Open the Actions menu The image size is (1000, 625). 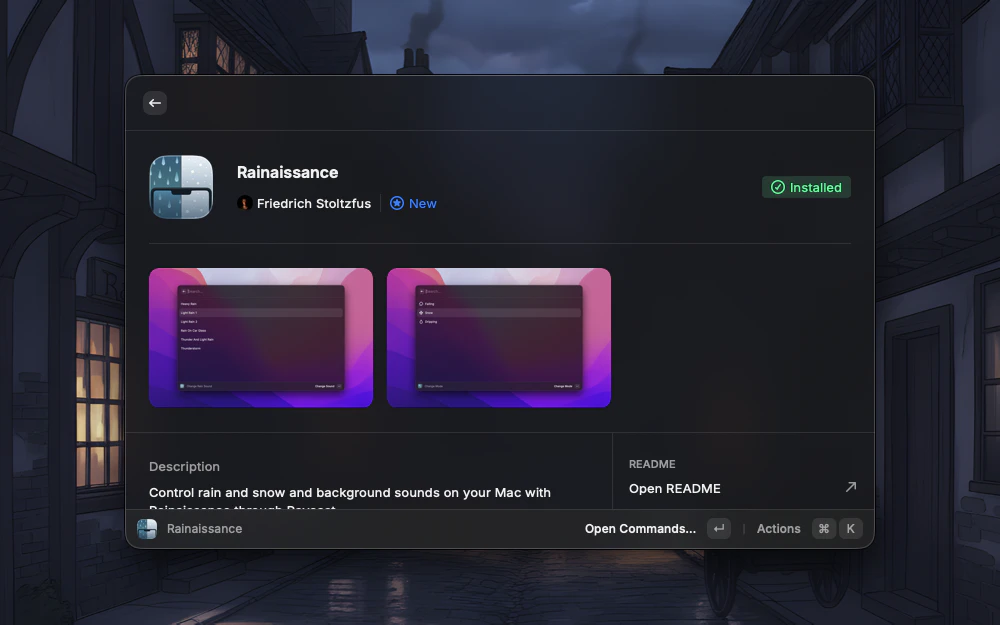pos(778,528)
